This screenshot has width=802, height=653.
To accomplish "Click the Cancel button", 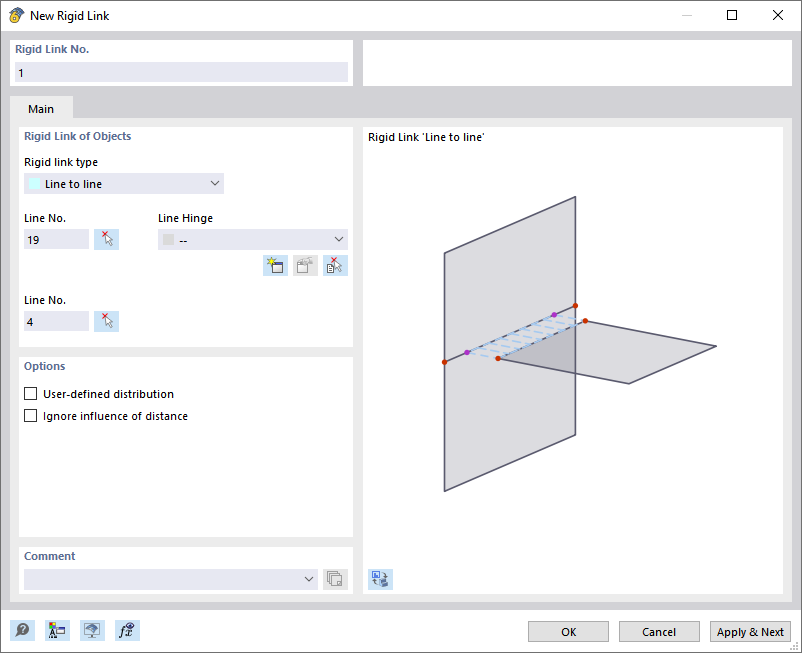I will click(659, 631).
